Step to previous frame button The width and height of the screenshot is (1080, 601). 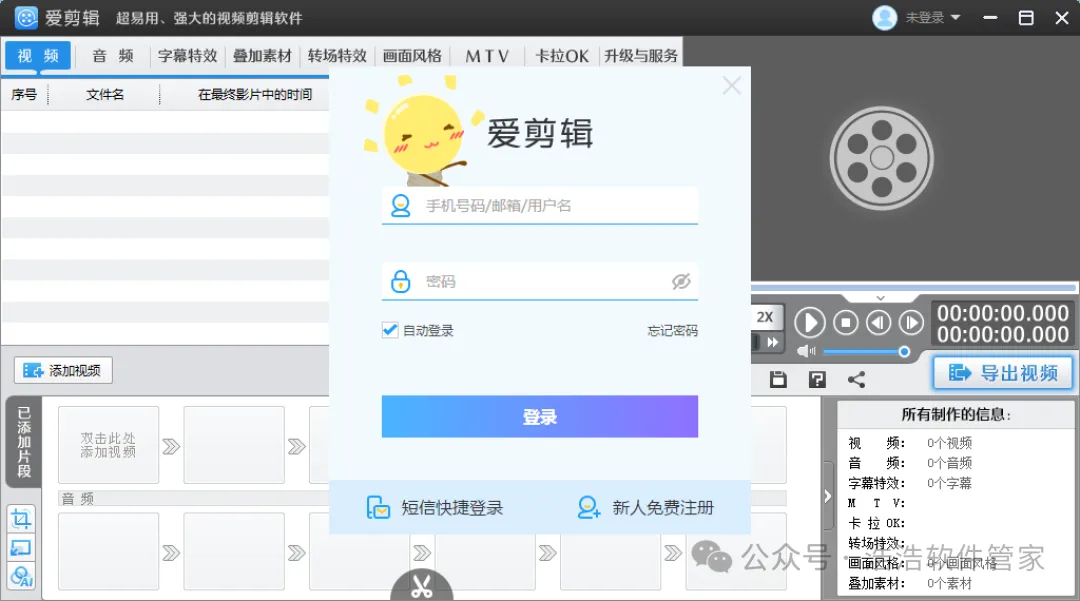point(878,322)
